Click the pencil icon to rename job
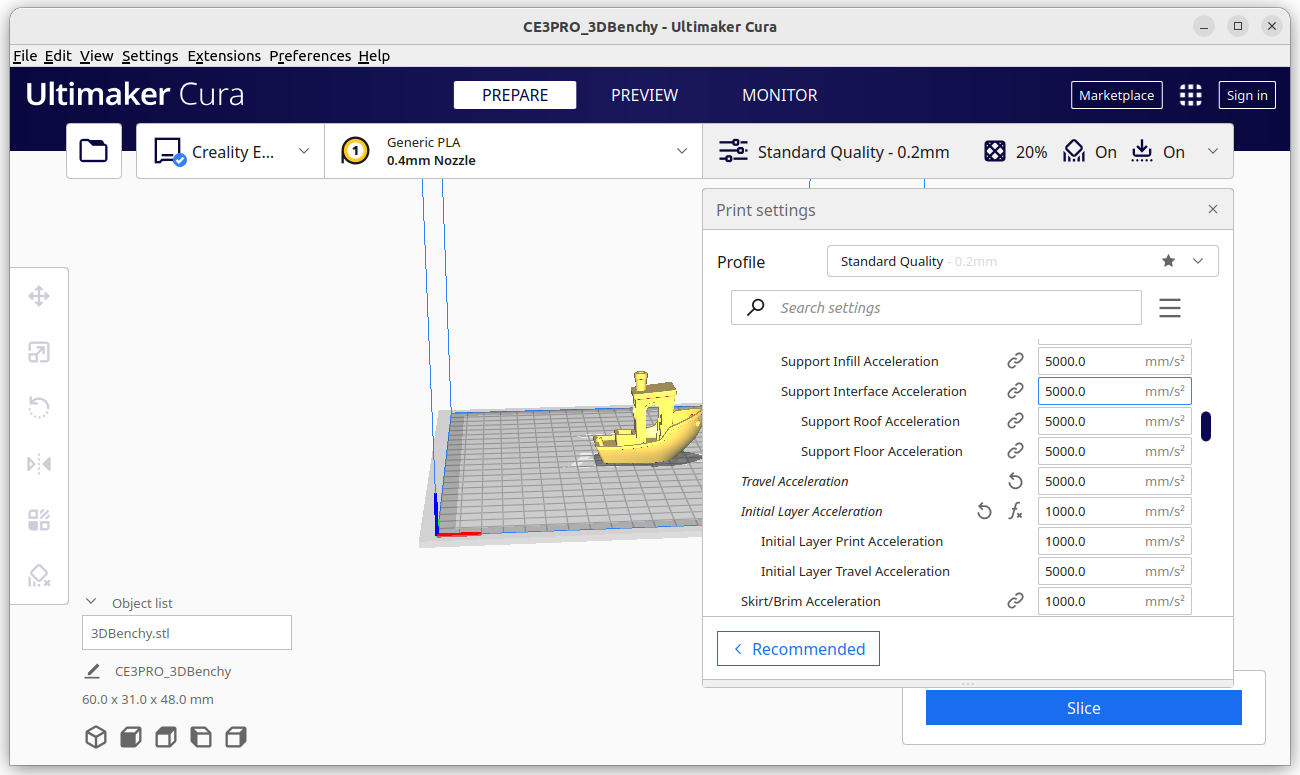Viewport: 1300px width, 775px height. [x=92, y=671]
